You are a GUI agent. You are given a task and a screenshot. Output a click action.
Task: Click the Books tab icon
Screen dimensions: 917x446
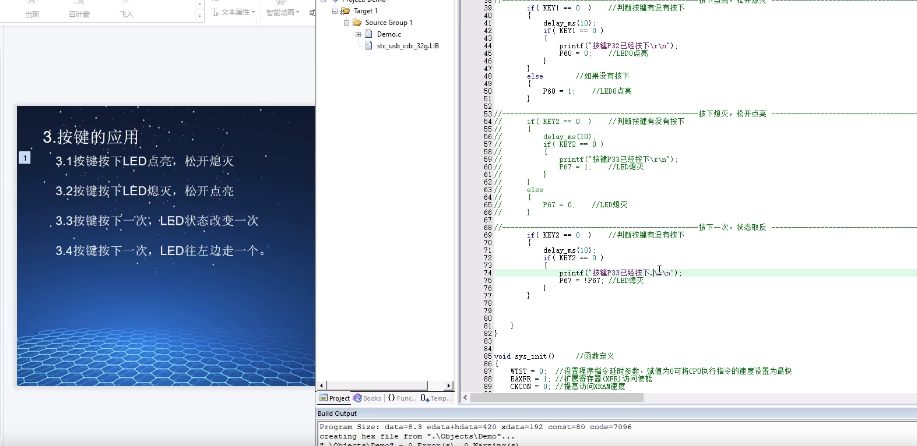(x=357, y=398)
